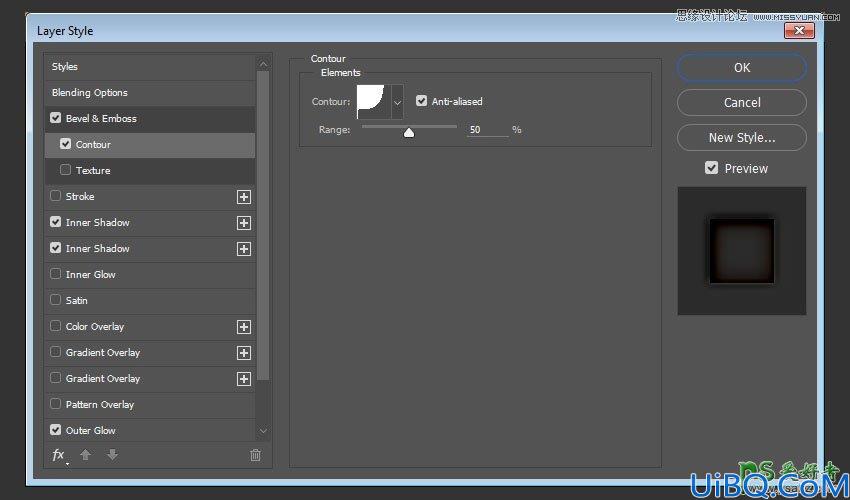This screenshot has width=850, height=500.
Task: Uncheck the Preview checkbox
Action: (x=711, y=168)
